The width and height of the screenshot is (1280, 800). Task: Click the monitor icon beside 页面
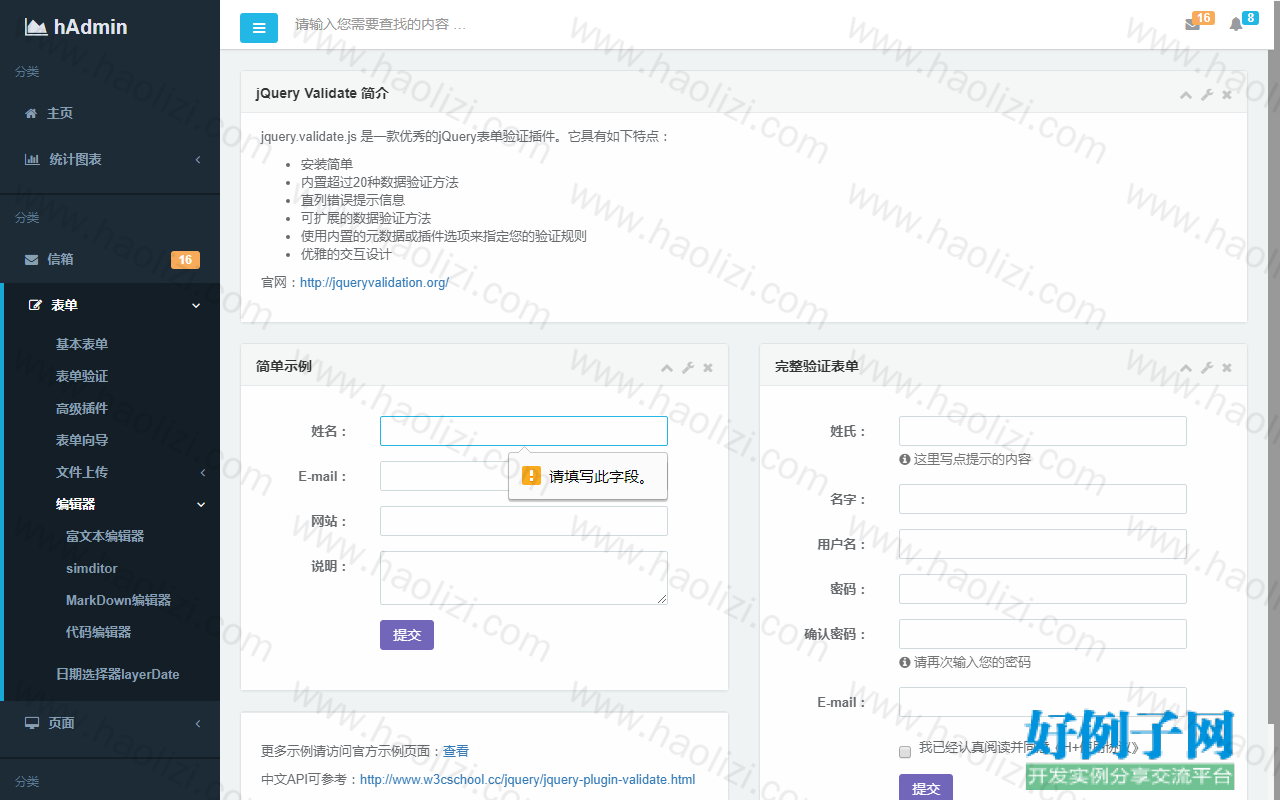(x=32, y=723)
